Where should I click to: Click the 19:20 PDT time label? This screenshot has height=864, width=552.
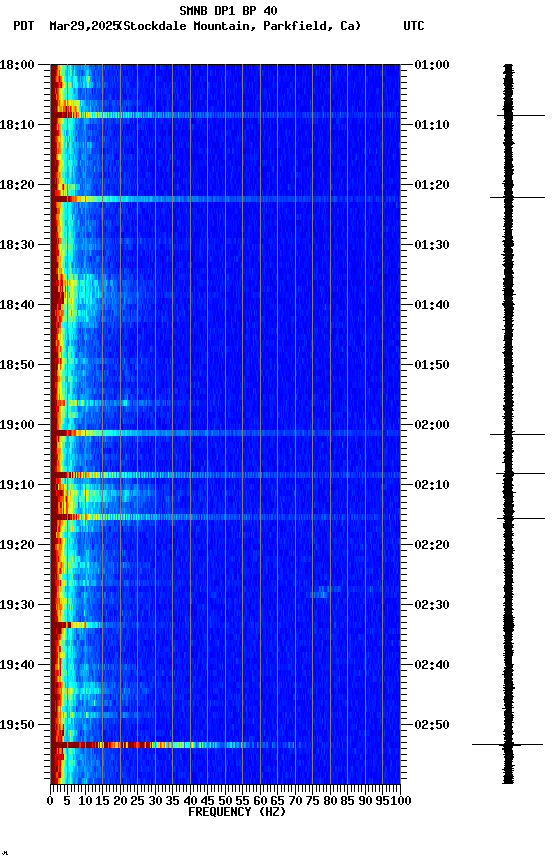[x=17, y=545]
